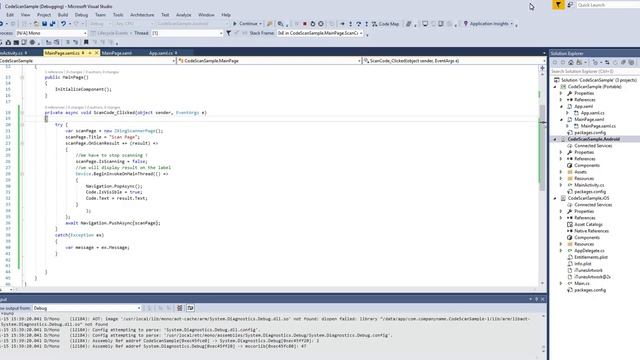640x360 pixels.
Task: Select iTunesArtwork@2x in Solution Explorer
Action: [592, 277]
